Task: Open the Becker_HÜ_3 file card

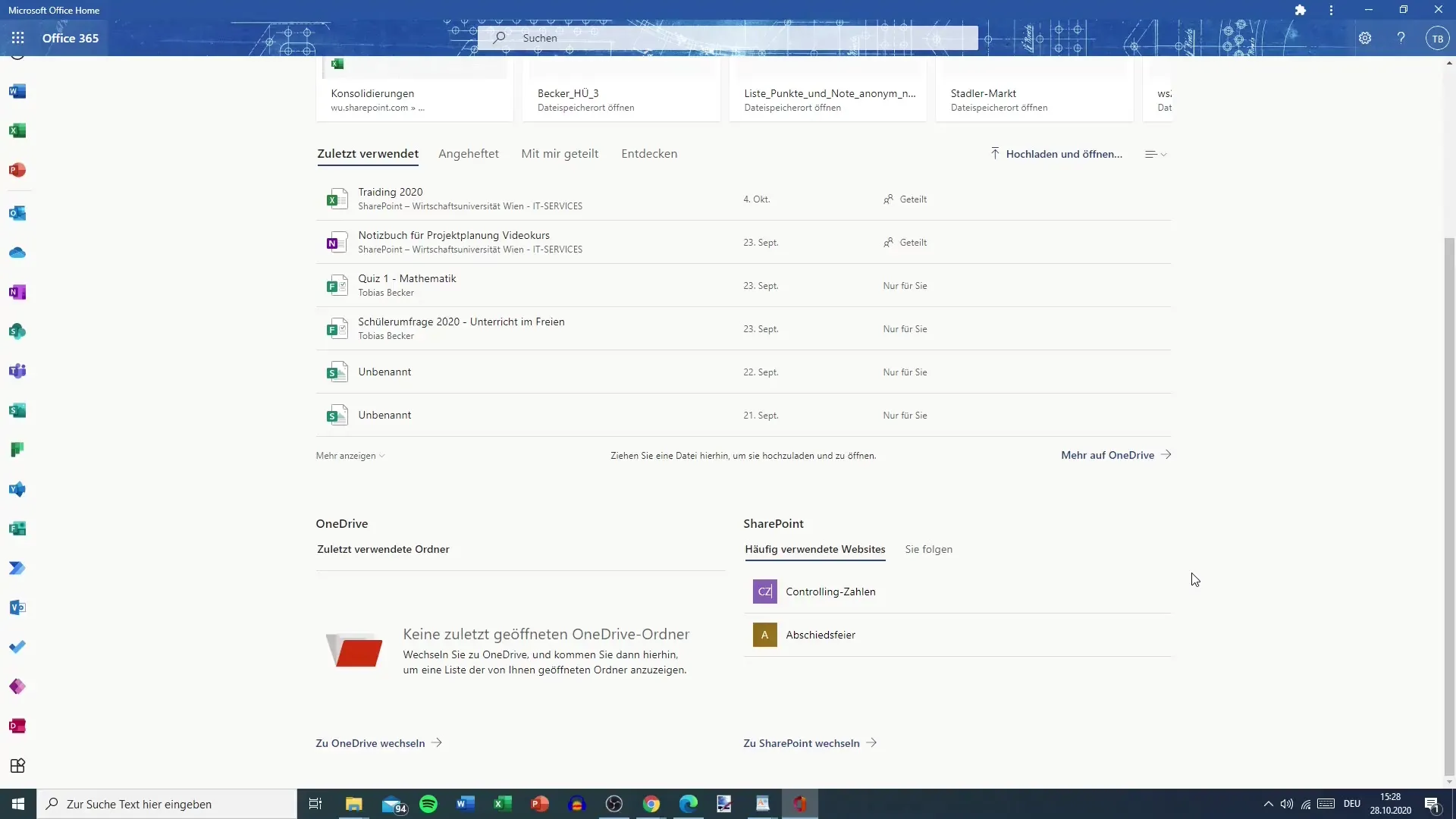Action: (x=621, y=89)
